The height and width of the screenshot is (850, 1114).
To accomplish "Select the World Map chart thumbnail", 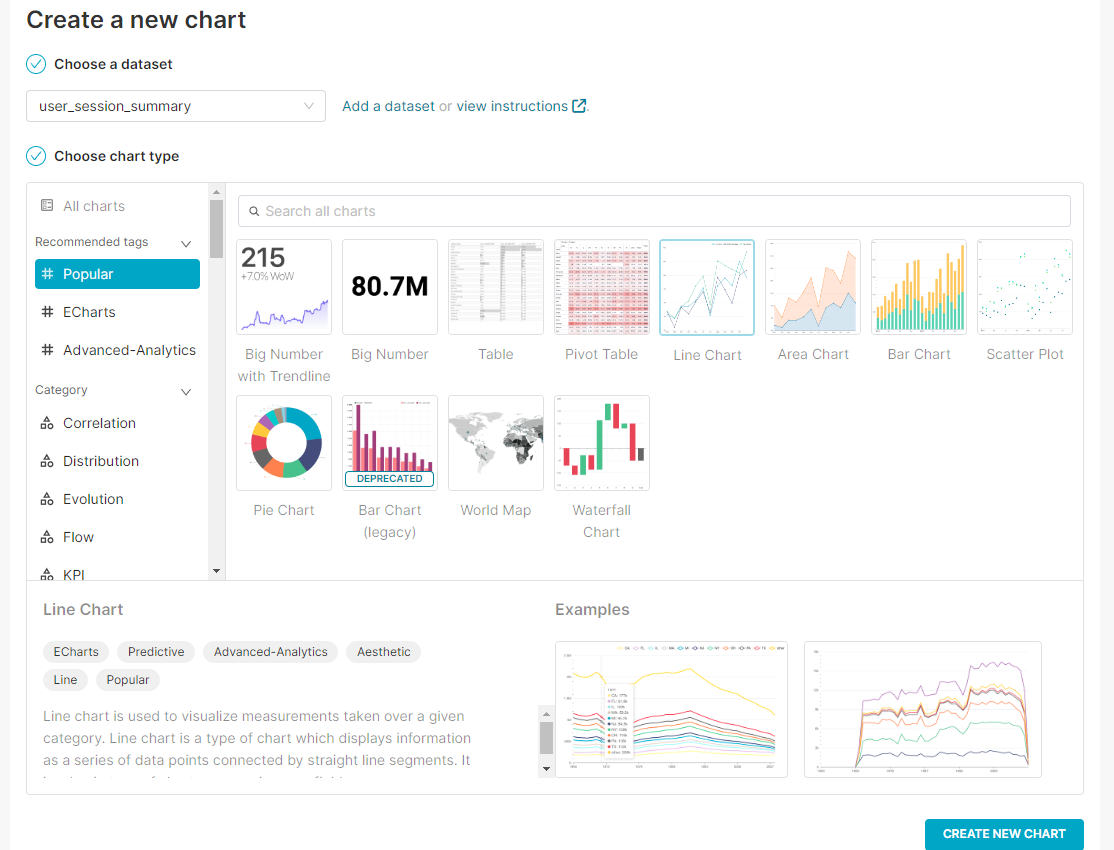I will 496,443.
